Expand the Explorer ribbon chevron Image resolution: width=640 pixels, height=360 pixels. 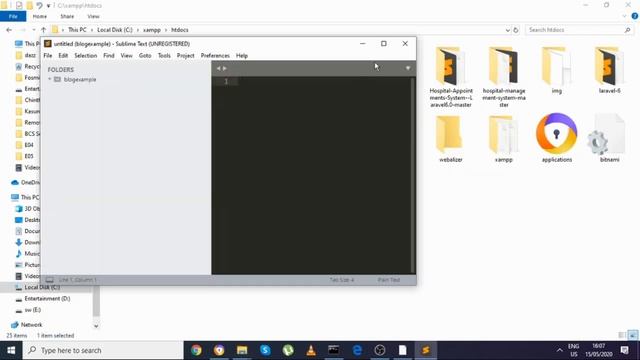coord(624,16)
